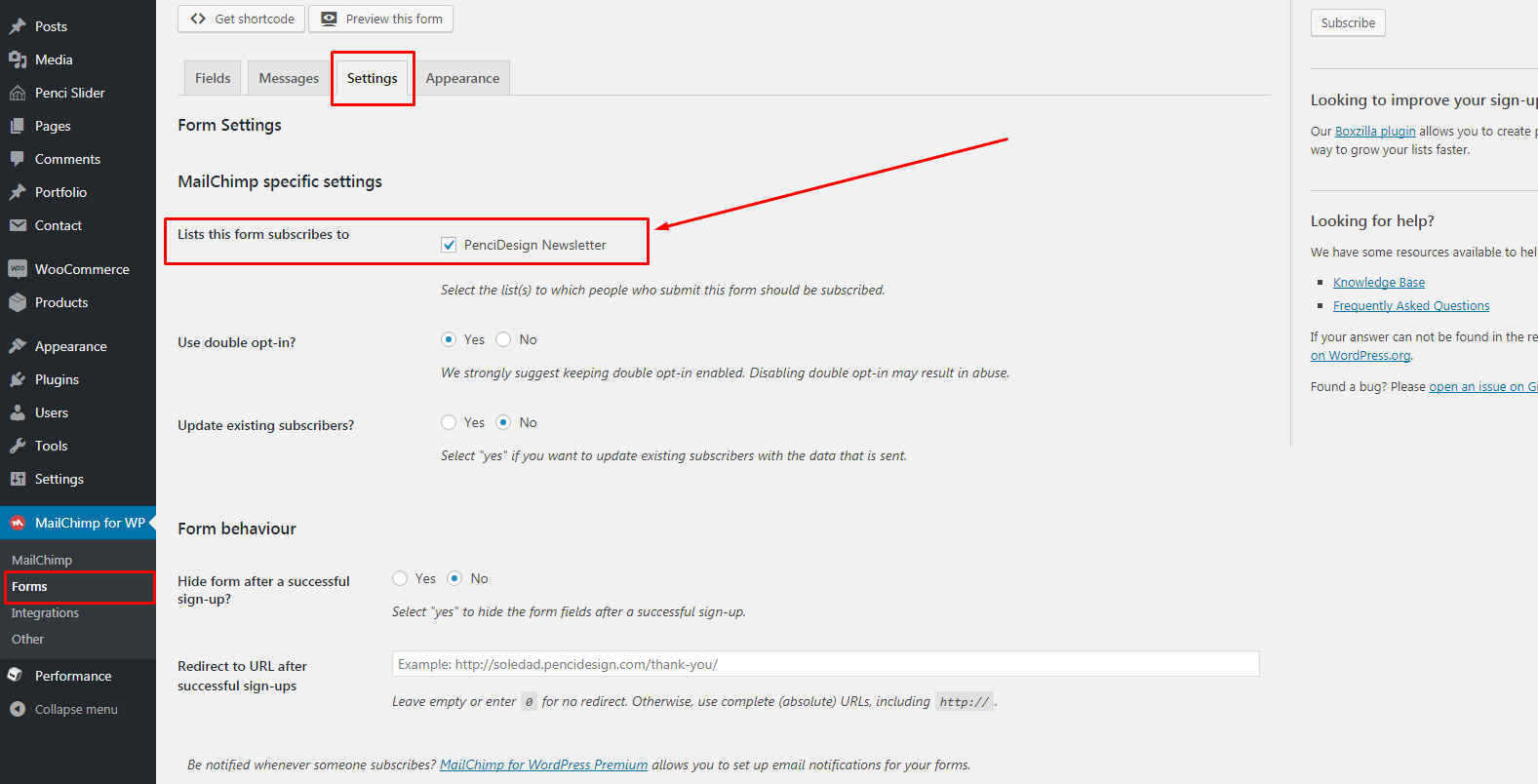Select Yes for update existing subscribers
1538x784 pixels.
point(449,422)
